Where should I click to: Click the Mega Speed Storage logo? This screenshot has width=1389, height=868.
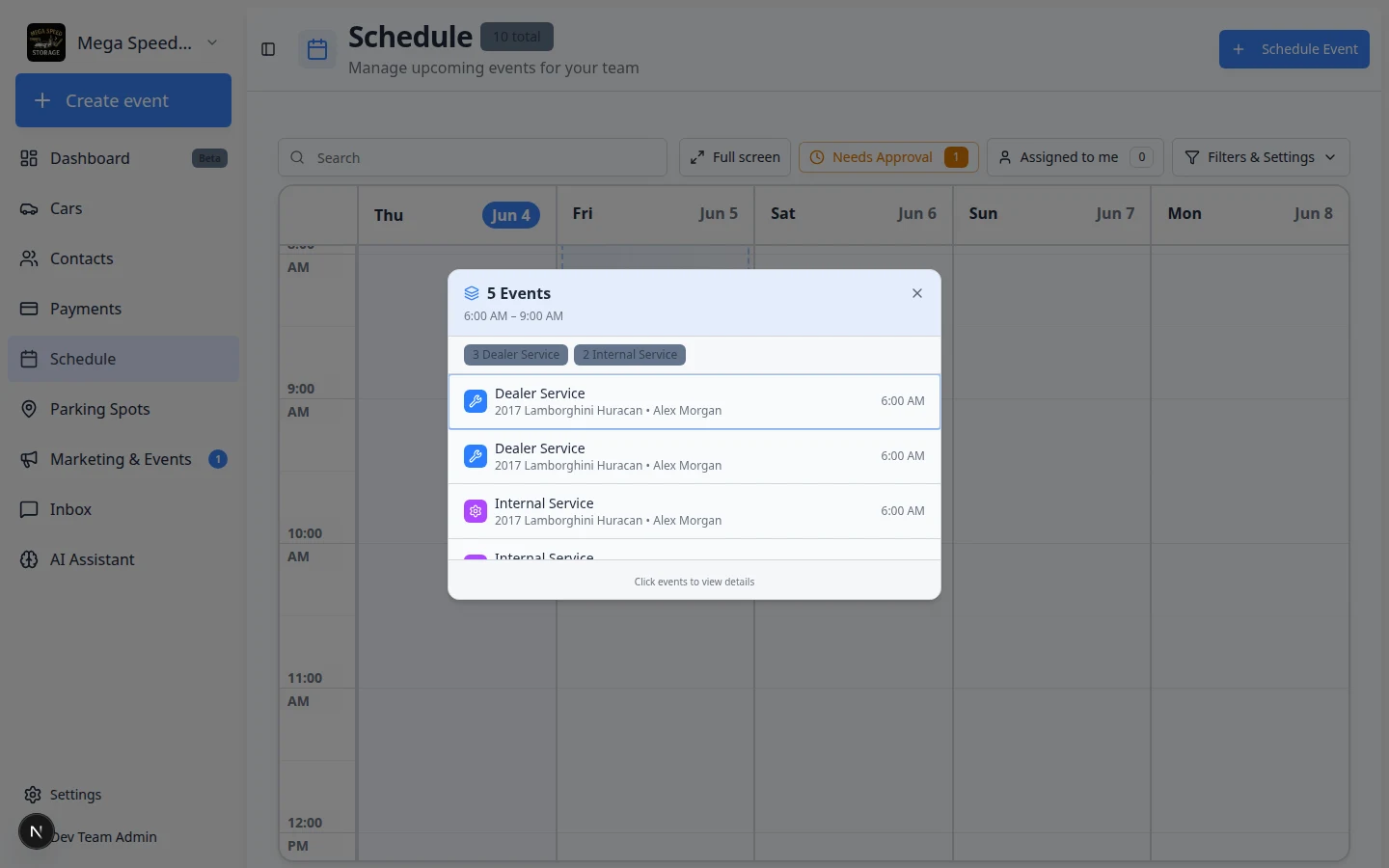[x=46, y=42]
